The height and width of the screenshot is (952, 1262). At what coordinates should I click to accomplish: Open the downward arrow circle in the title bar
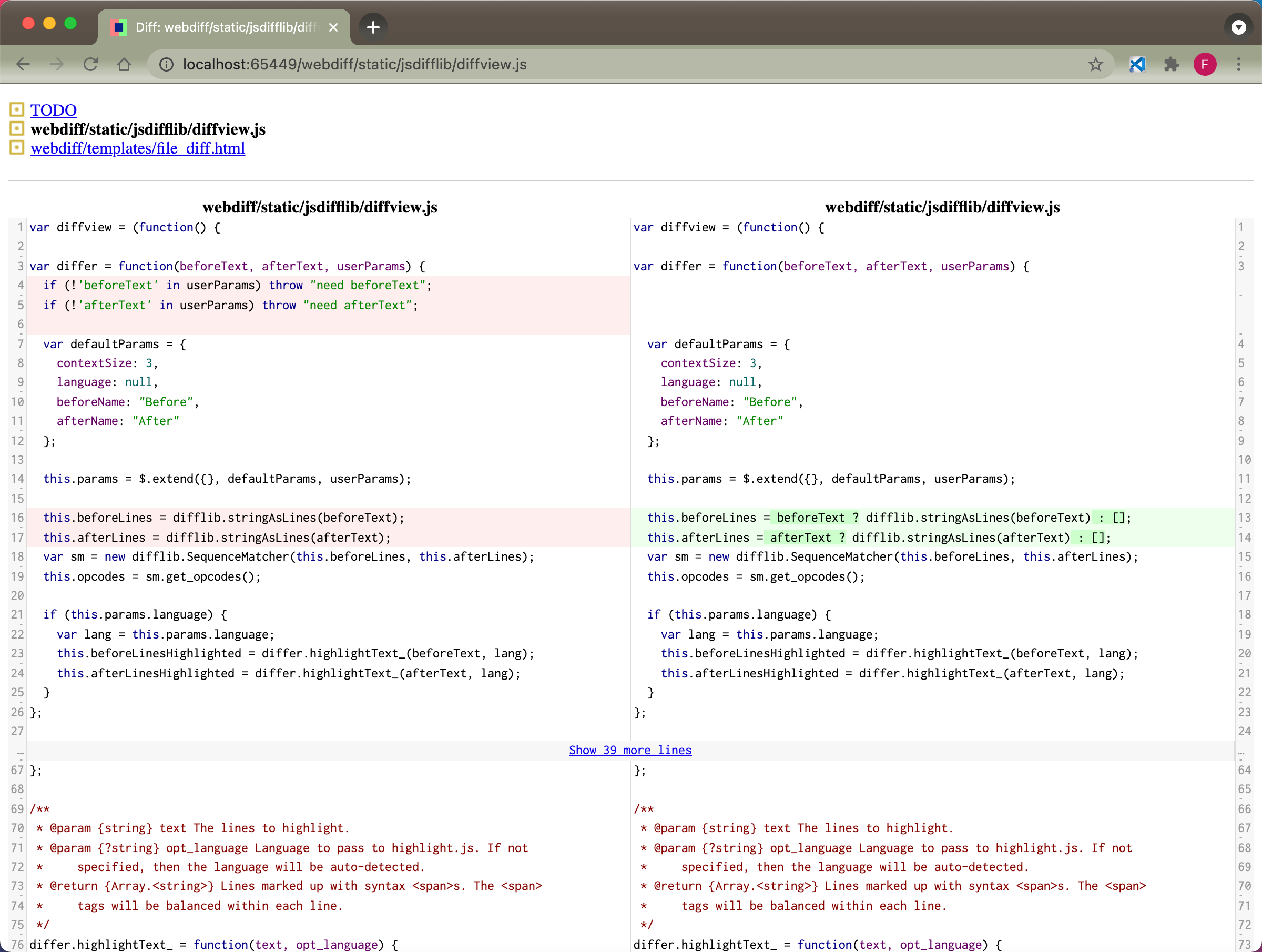1238,27
